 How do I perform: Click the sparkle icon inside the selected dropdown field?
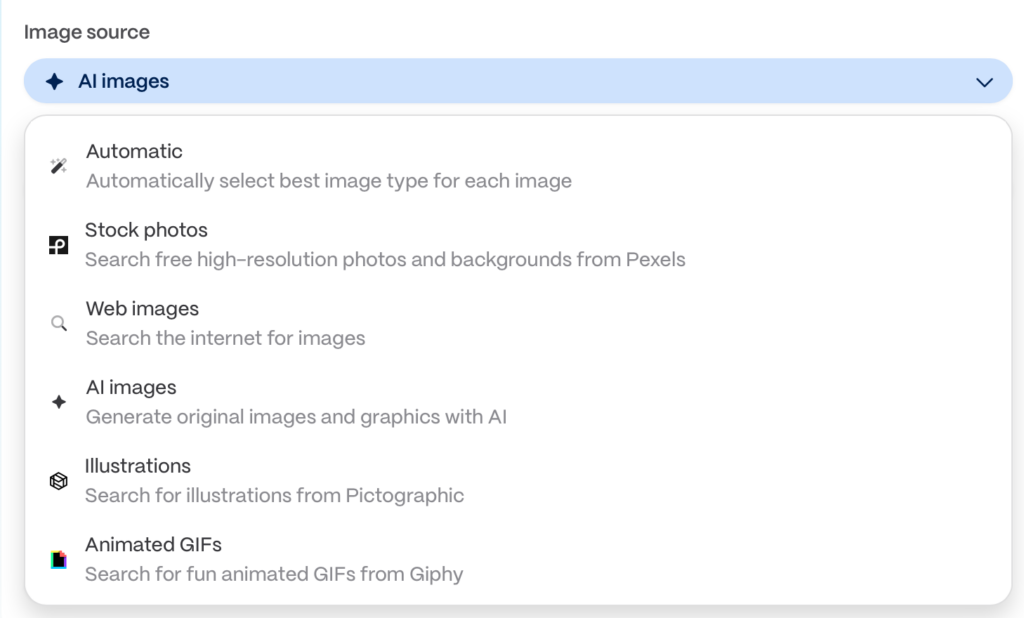click(x=55, y=82)
